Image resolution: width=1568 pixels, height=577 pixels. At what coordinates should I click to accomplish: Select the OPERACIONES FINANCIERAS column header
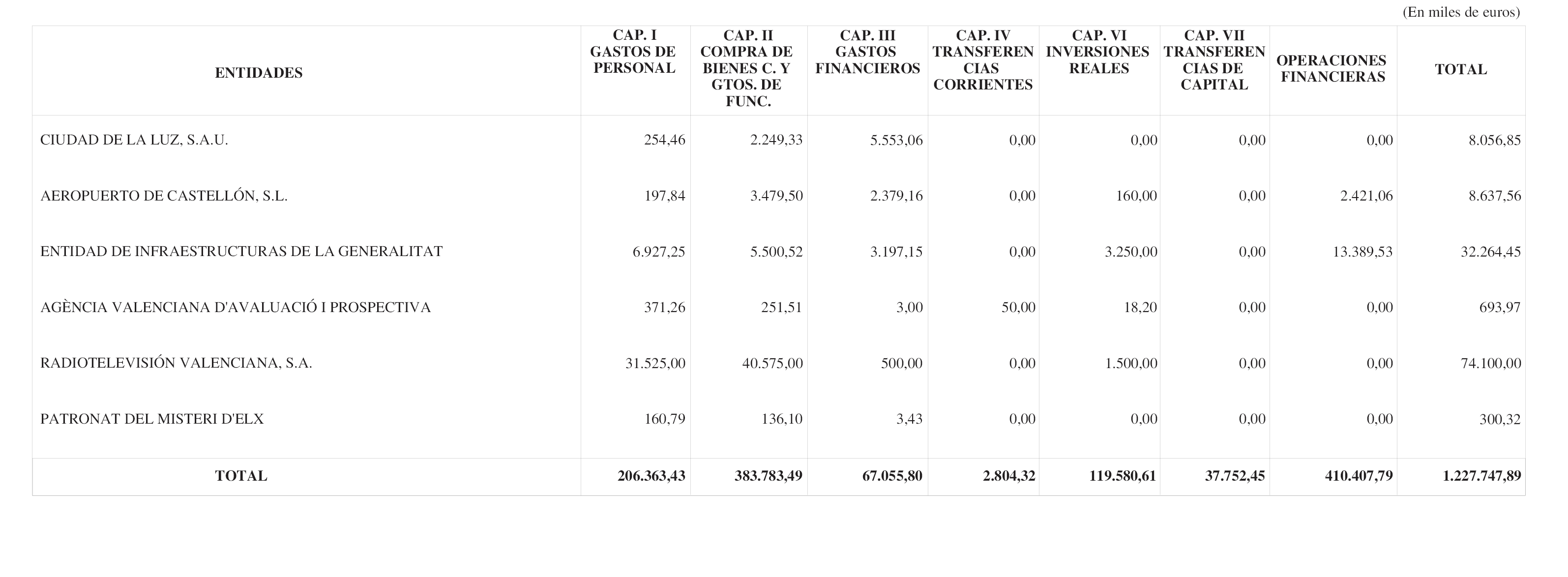click(1331, 68)
